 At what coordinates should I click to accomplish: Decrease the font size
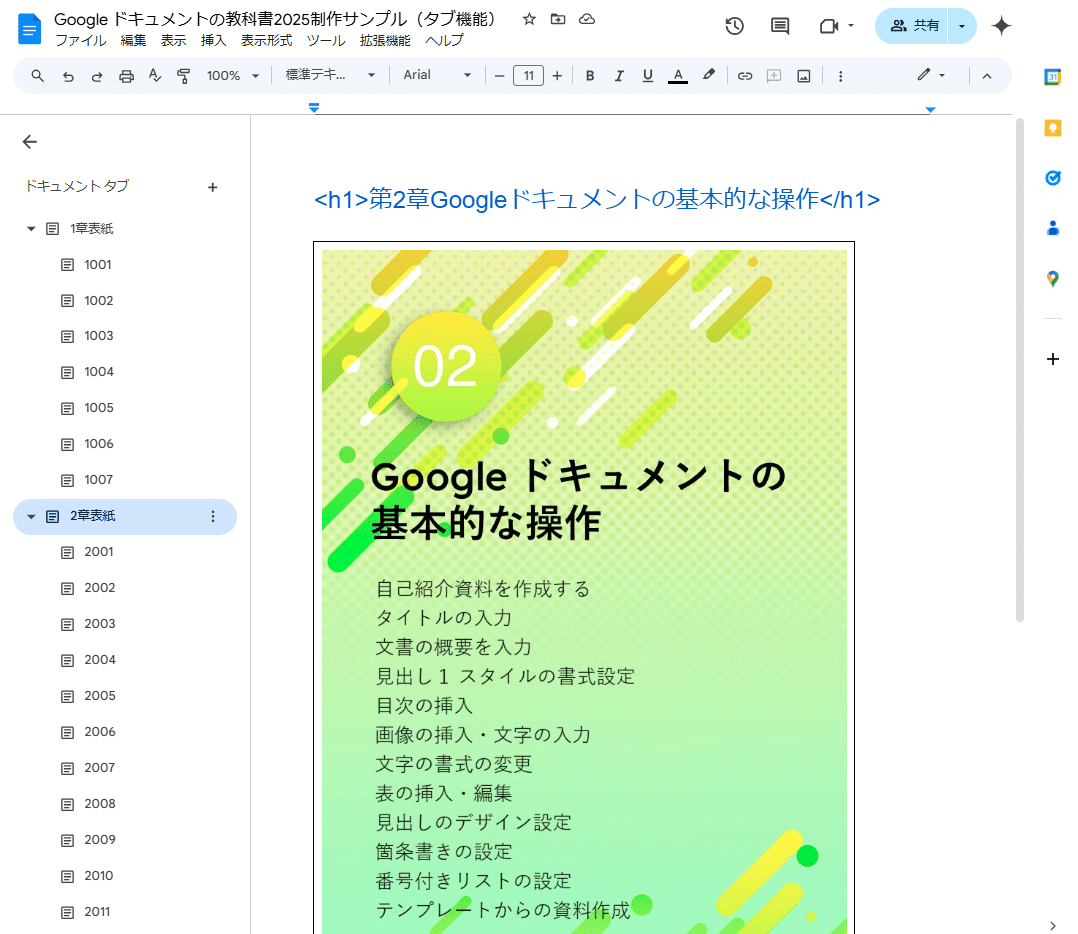pos(500,76)
